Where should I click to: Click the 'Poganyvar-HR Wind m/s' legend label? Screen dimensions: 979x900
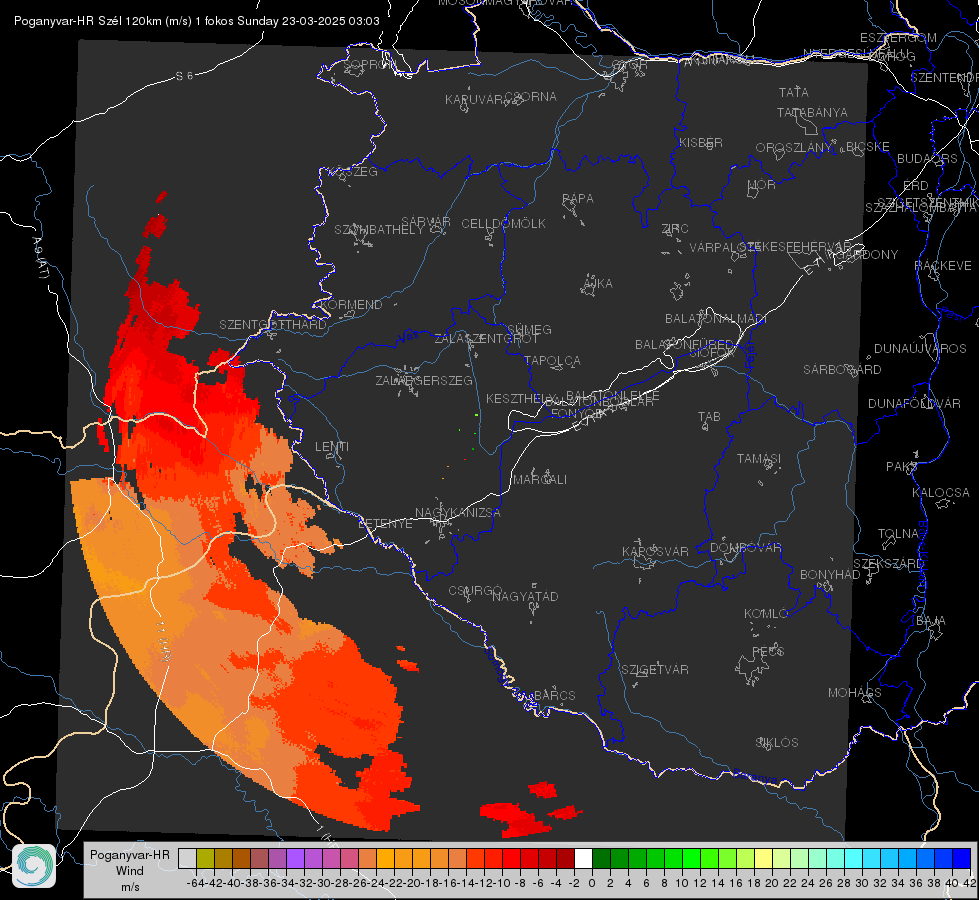(130, 871)
